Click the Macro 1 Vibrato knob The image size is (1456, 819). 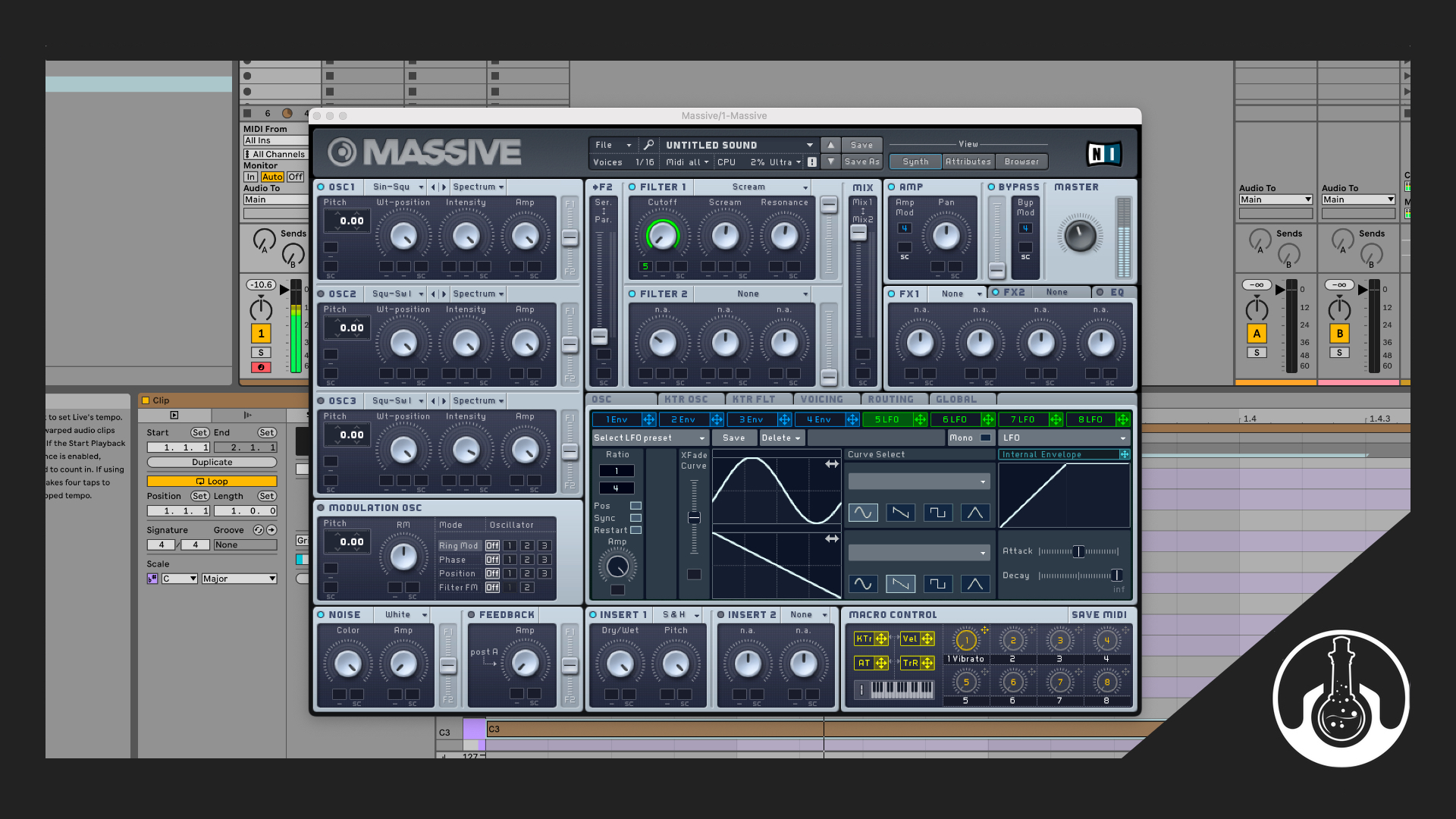tap(966, 641)
